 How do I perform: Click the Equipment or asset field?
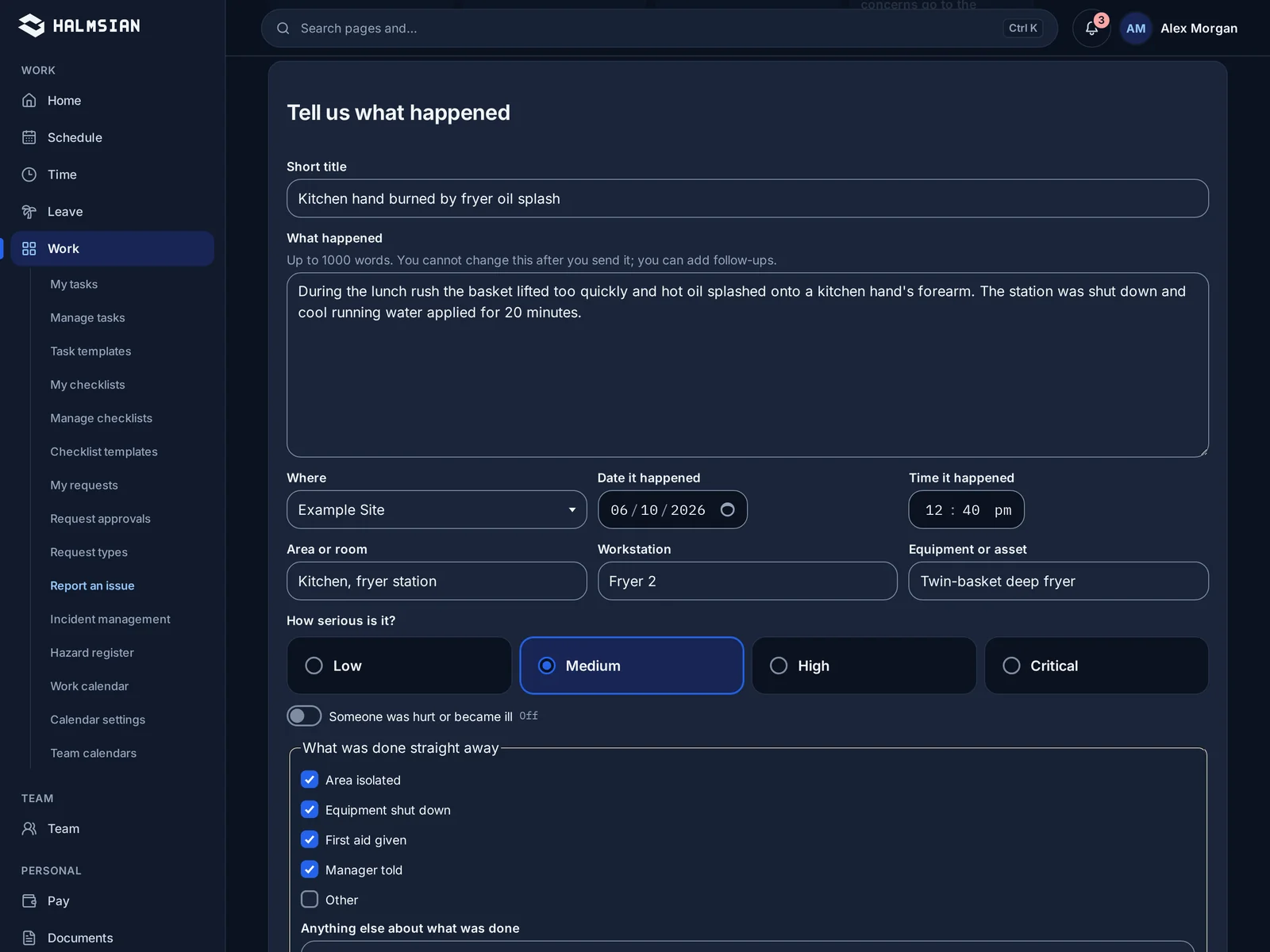(1058, 581)
